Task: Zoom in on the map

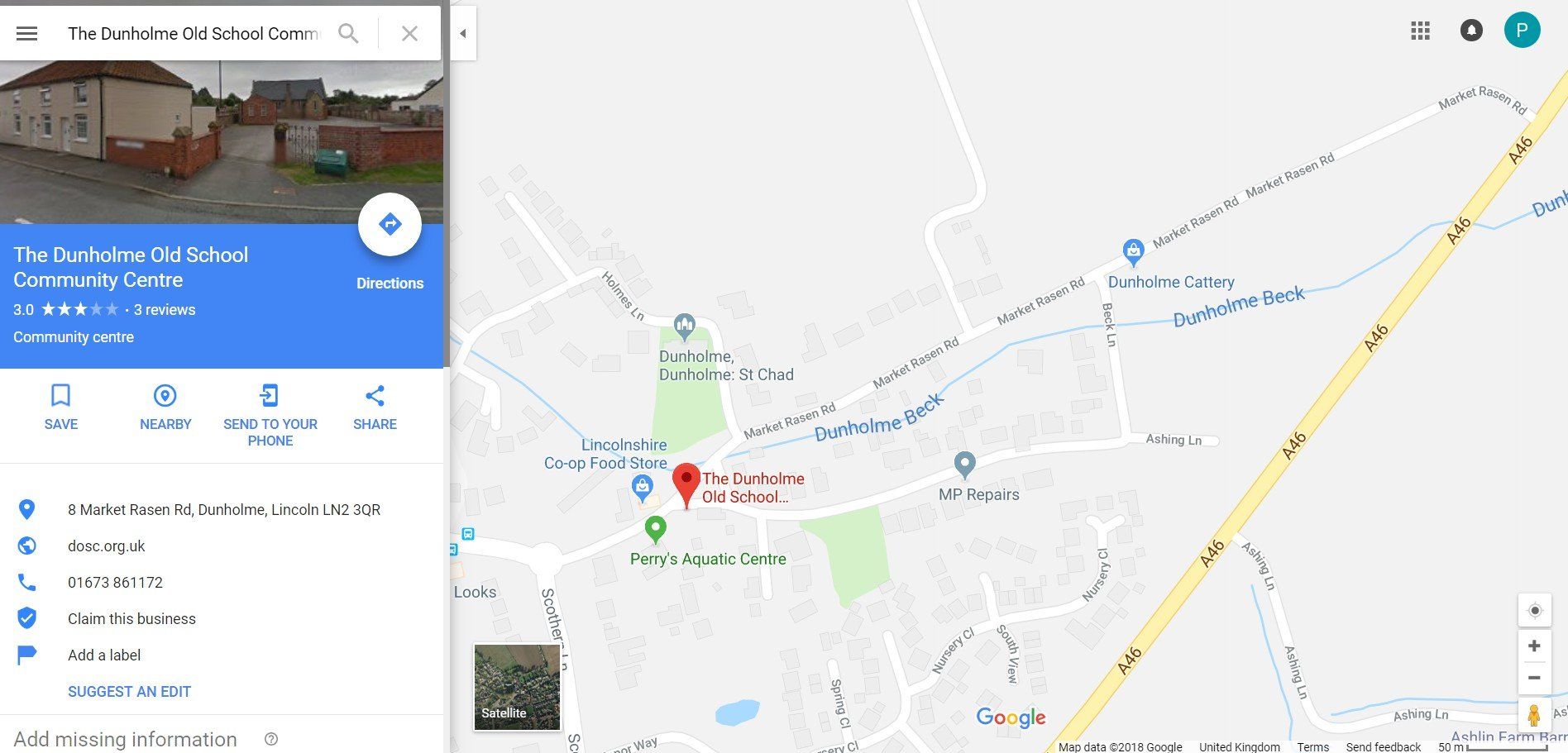Action: [1534, 646]
